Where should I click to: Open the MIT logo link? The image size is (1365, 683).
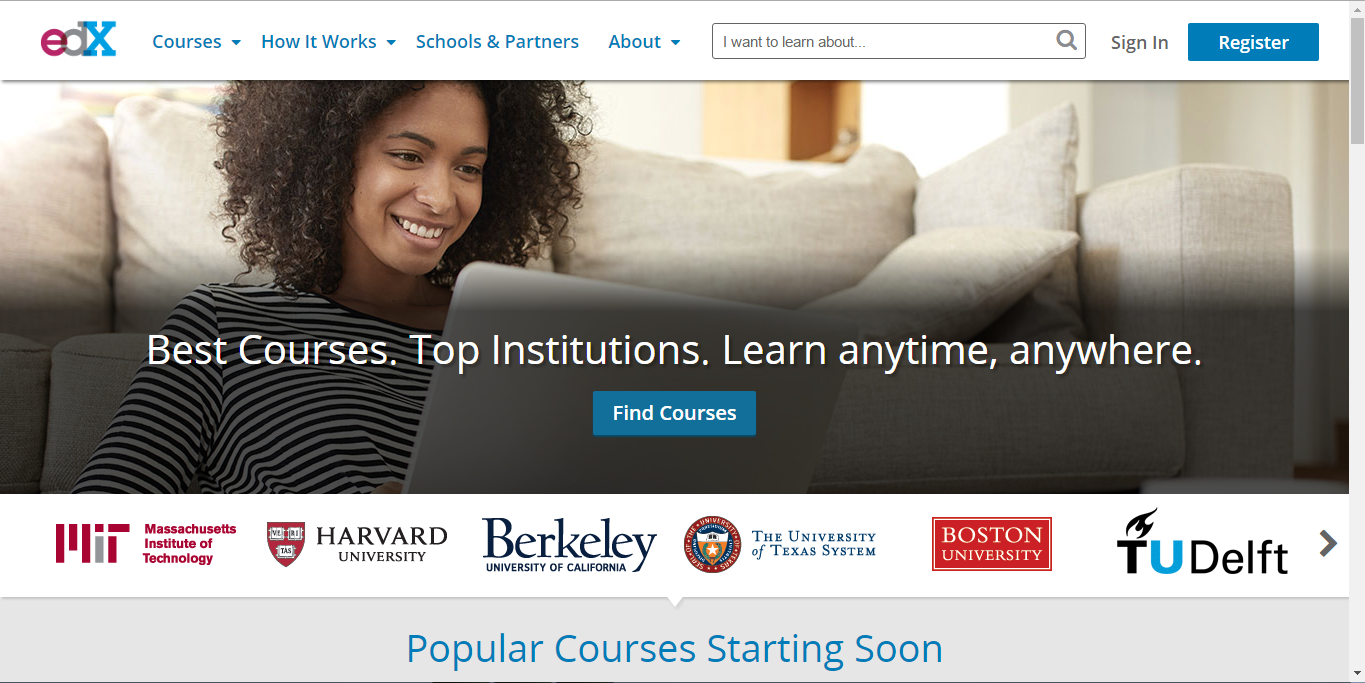point(146,543)
